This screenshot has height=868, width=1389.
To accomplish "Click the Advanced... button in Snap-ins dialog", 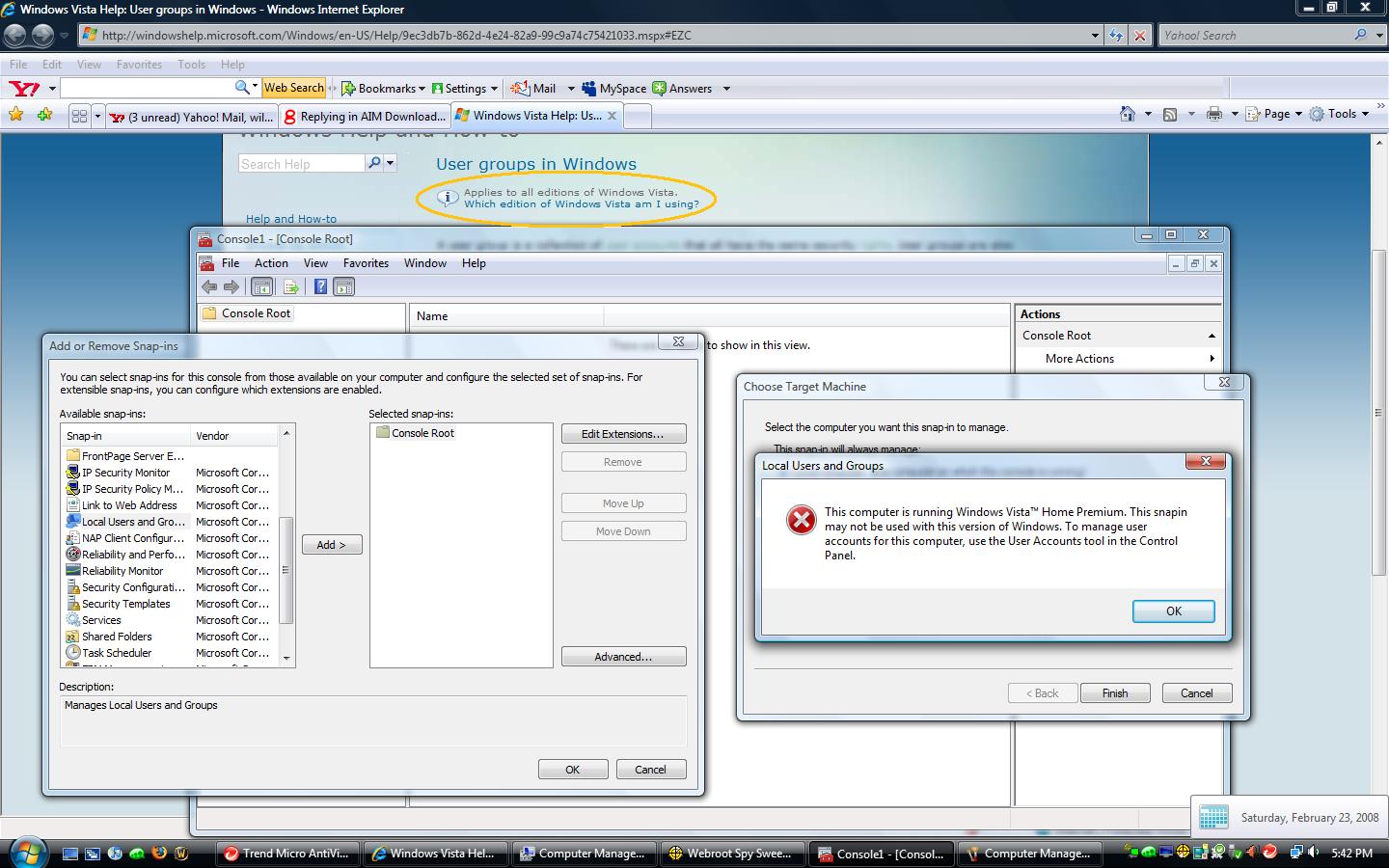I will (x=622, y=657).
